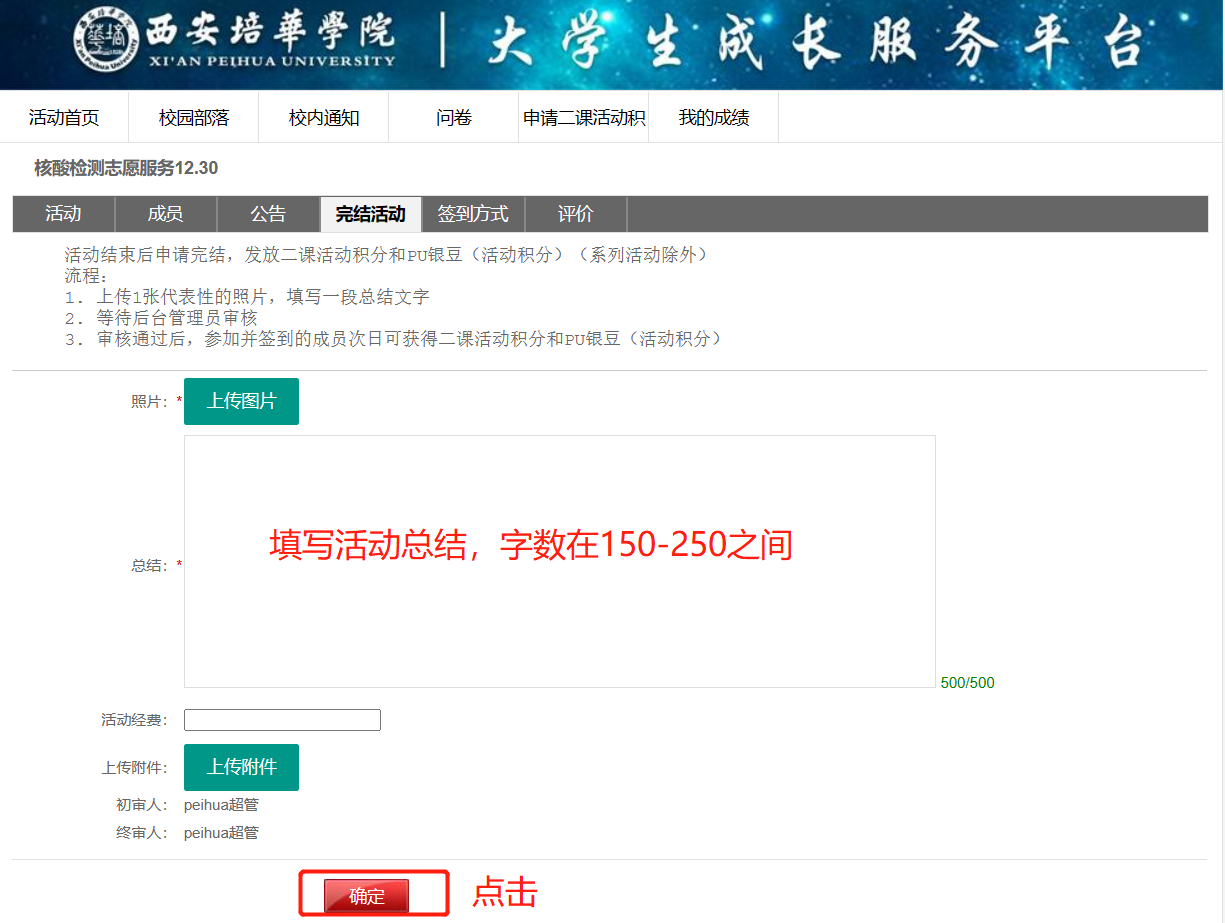This screenshot has height=923, width=1225.
Task: Open the 公告 tab
Action: (x=268, y=214)
